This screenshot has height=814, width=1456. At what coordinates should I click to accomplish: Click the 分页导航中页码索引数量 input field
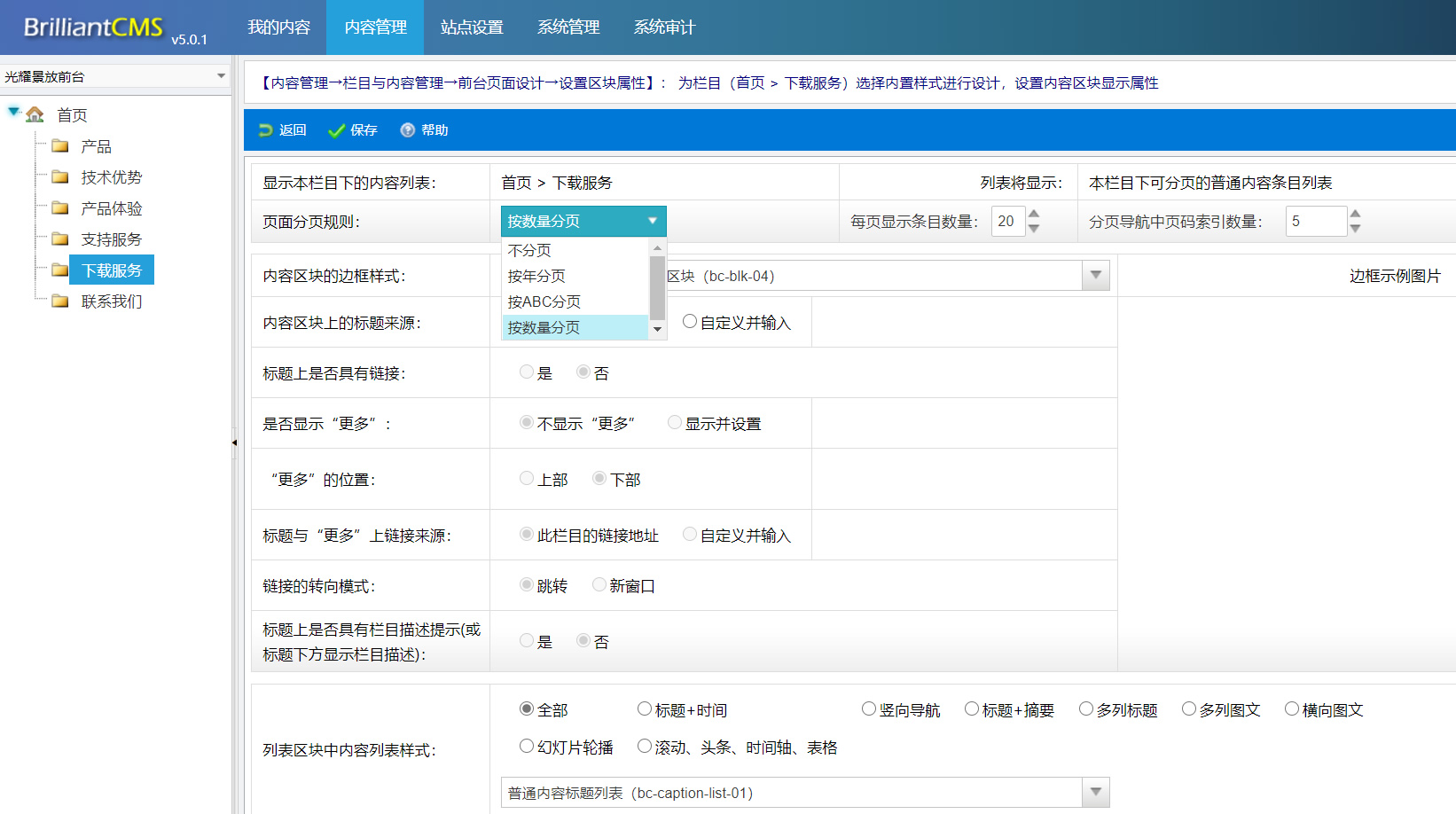(x=1315, y=222)
